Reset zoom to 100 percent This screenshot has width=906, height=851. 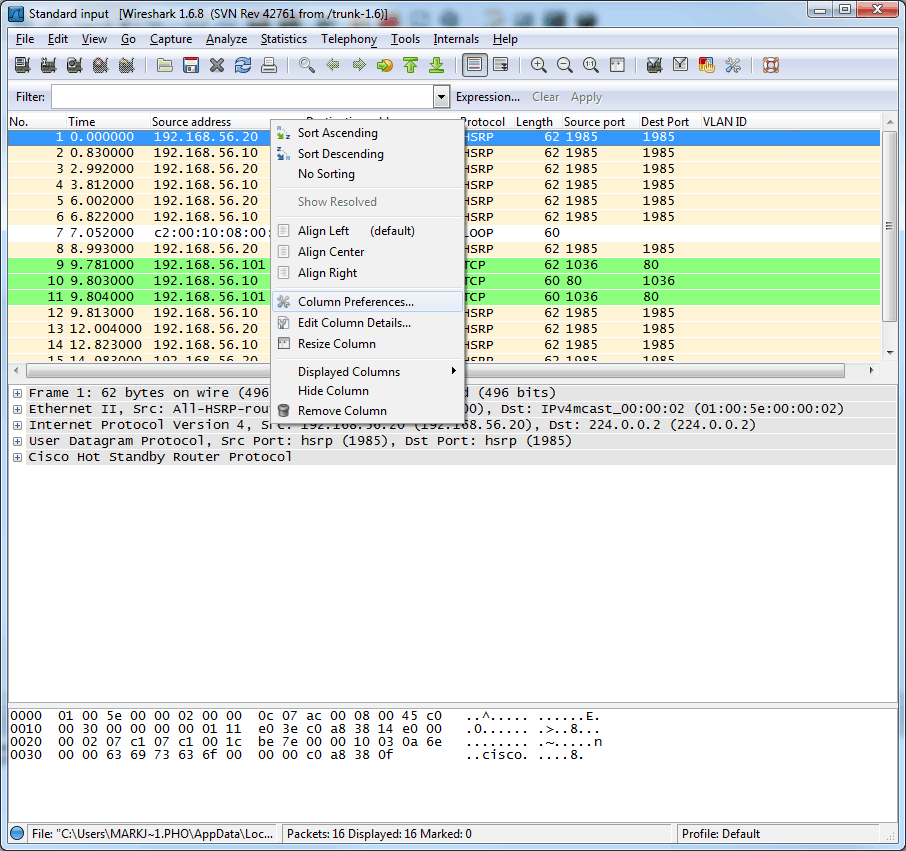(591, 65)
